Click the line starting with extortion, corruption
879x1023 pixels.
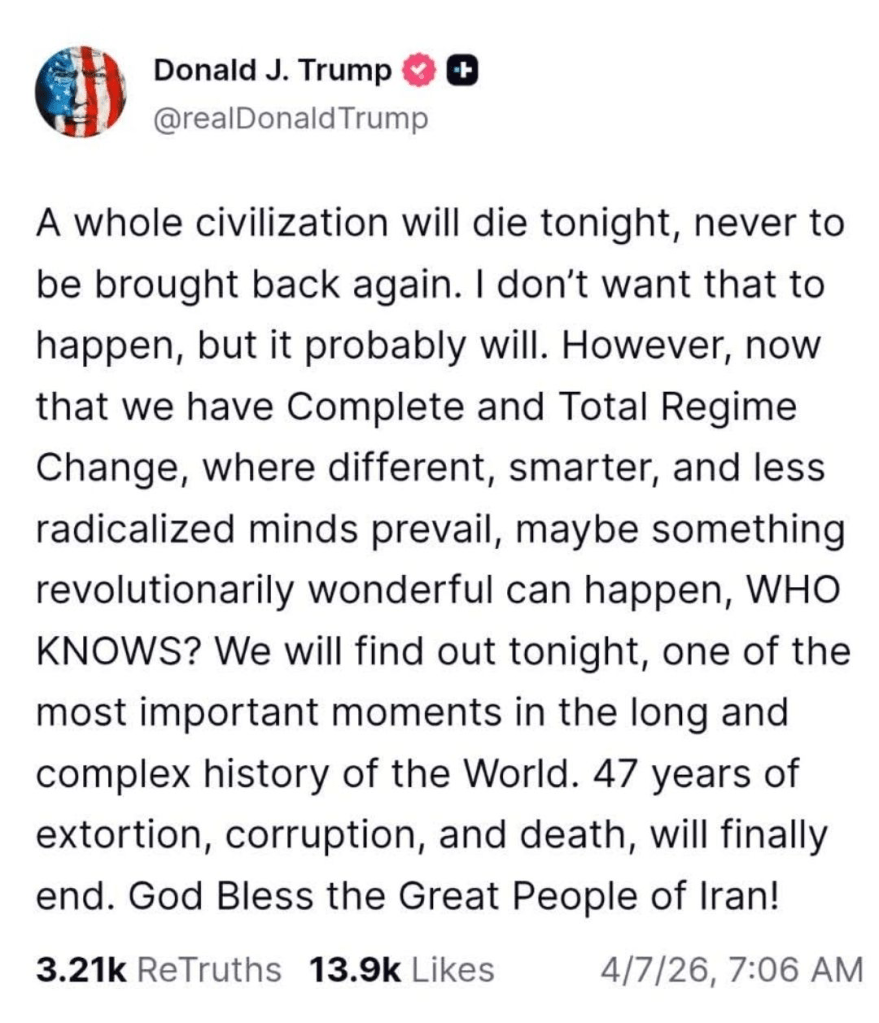pyautogui.click(x=430, y=835)
